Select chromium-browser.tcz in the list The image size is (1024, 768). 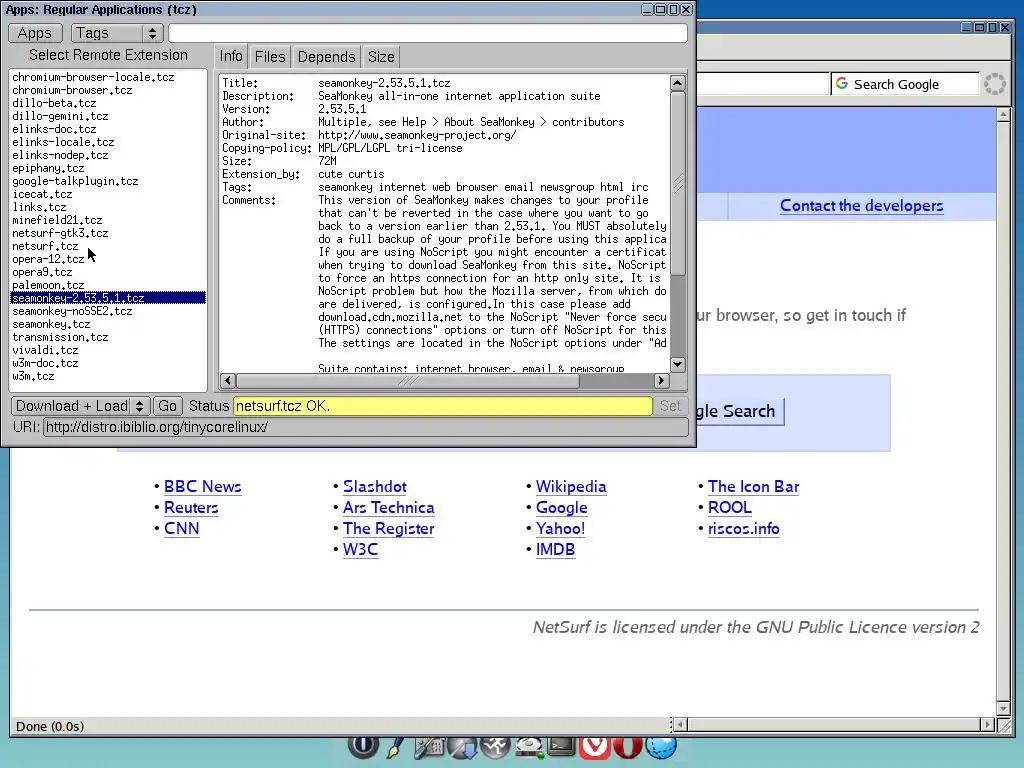[x=108, y=90]
